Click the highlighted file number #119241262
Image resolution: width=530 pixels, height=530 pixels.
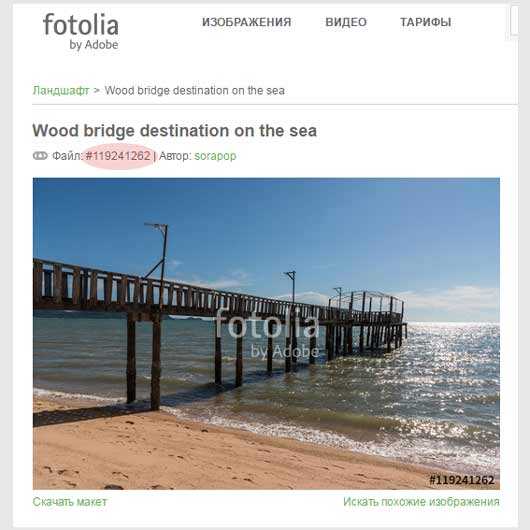click(x=118, y=156)
